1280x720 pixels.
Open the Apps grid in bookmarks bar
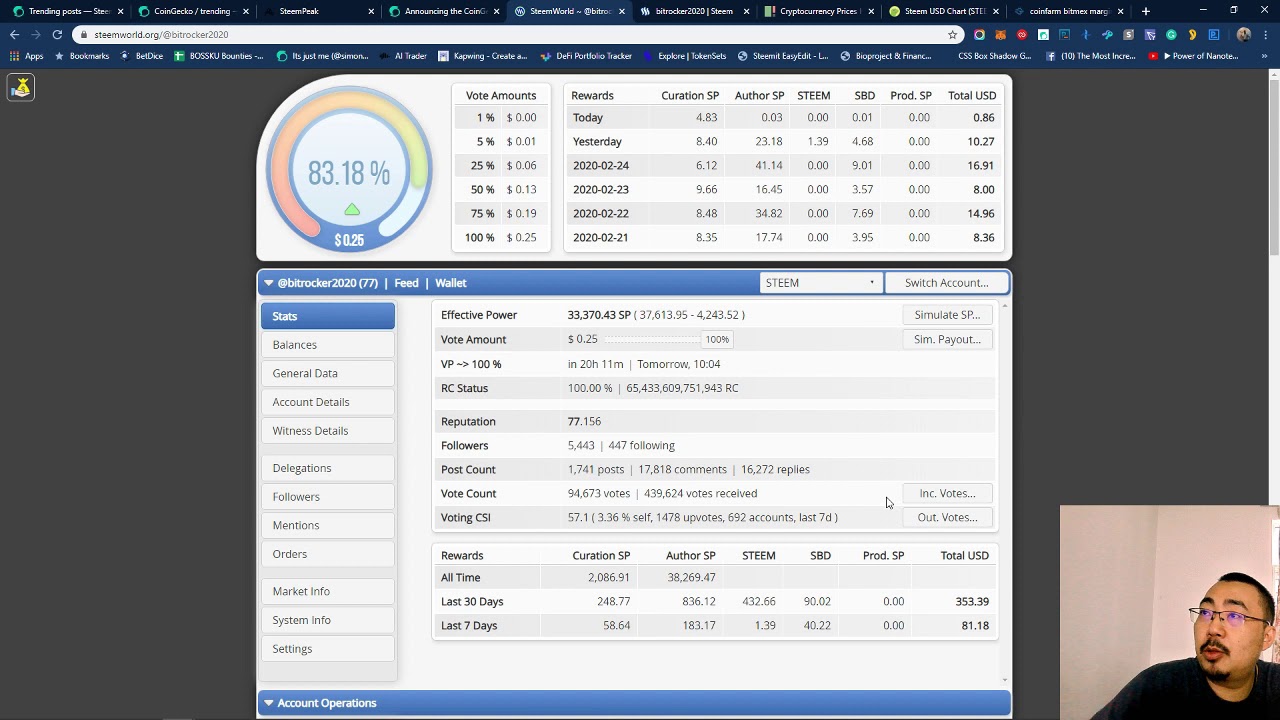[25, 56]
